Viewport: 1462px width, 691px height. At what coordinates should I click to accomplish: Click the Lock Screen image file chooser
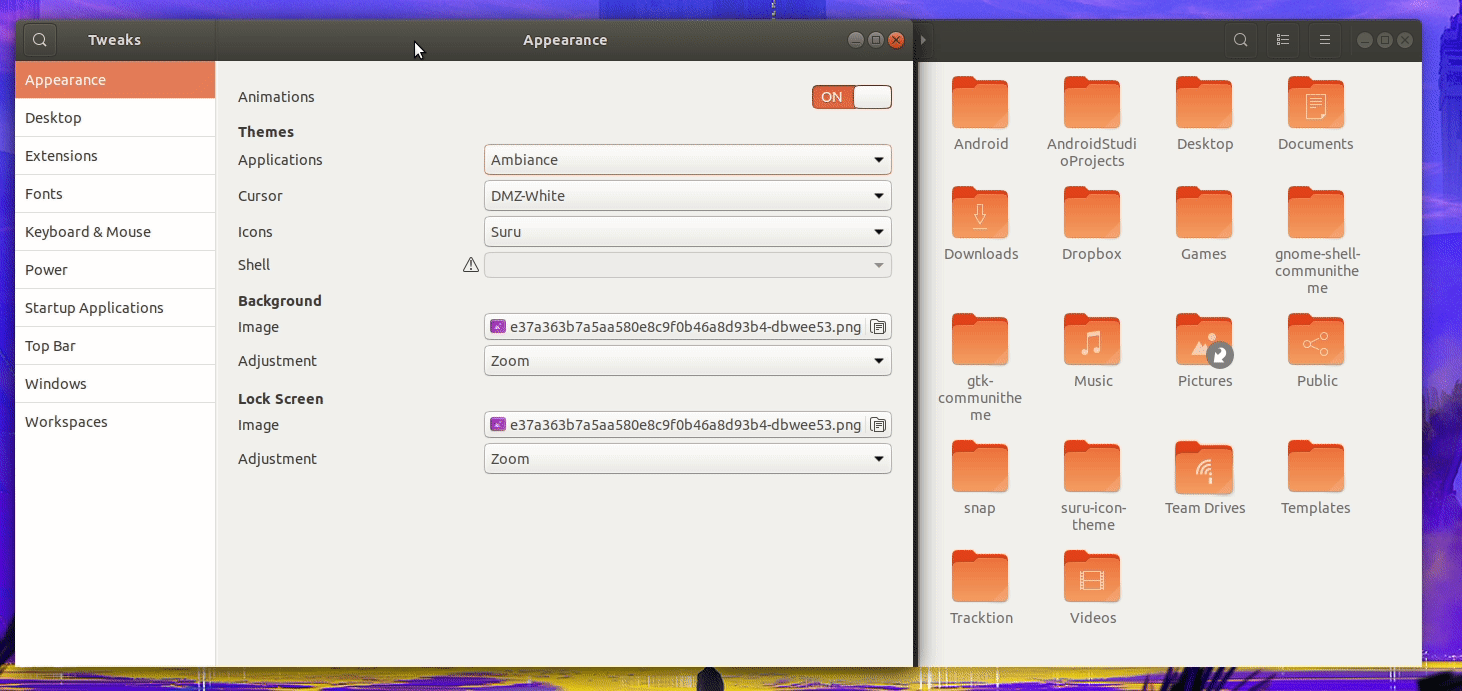coord(688,425)
